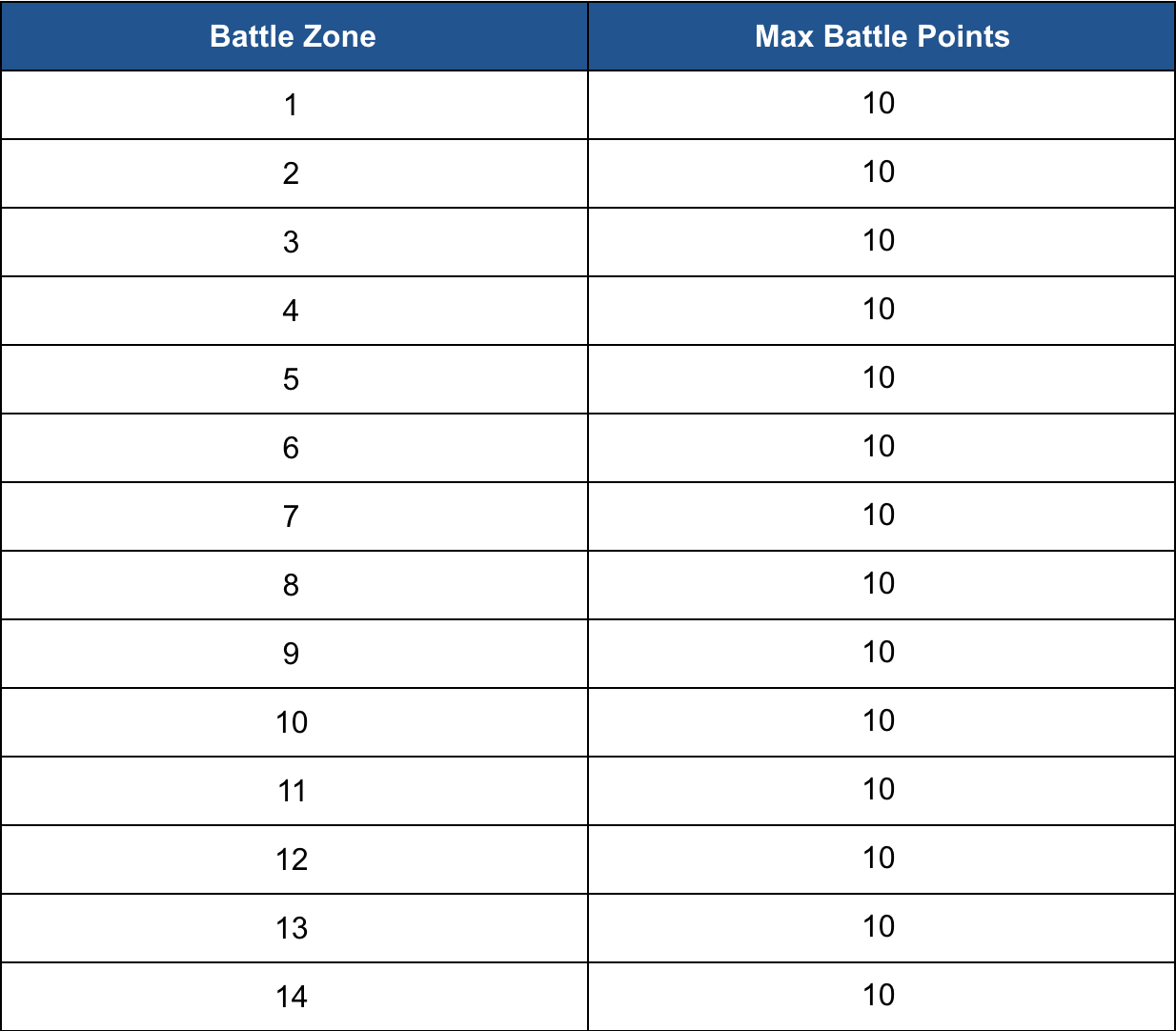Viewport: 1176px width, 1031px height.
Task: Select the Battle Zone 8 cell
Action: pyautogui.click(x=294, y=585)
